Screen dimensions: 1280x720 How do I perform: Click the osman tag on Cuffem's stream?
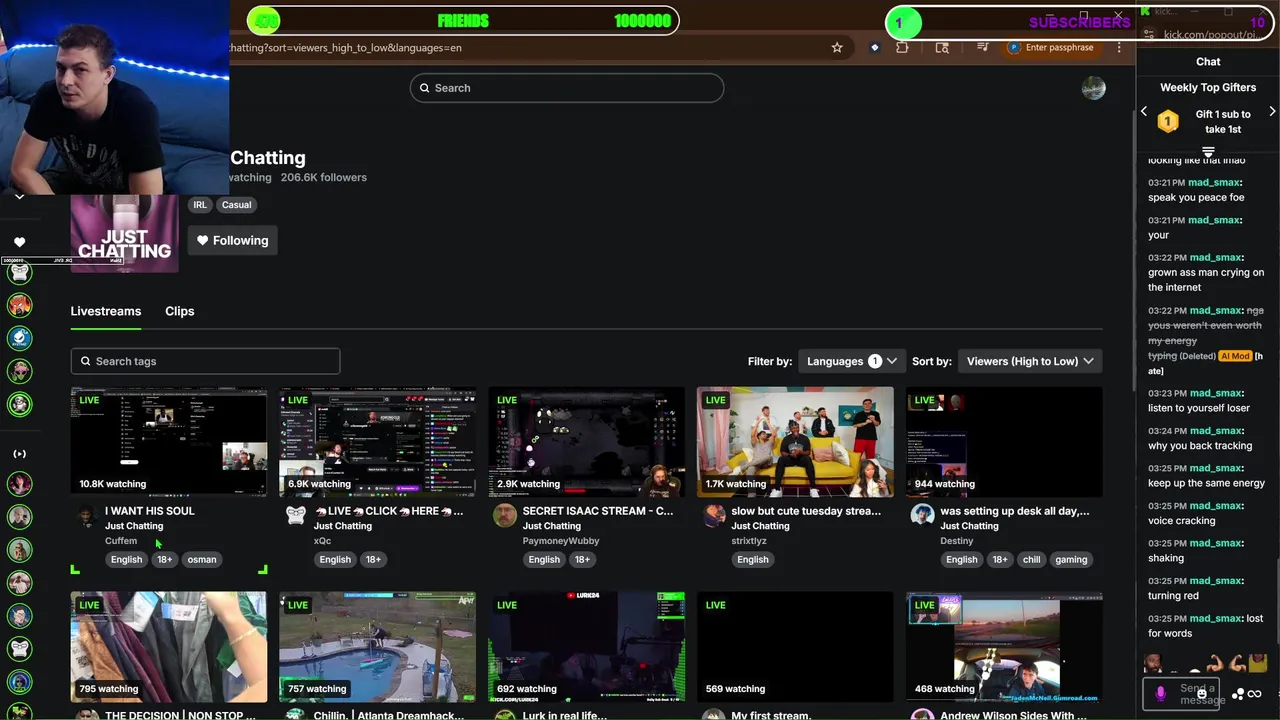pyautogui.click(x=202, y=559)
